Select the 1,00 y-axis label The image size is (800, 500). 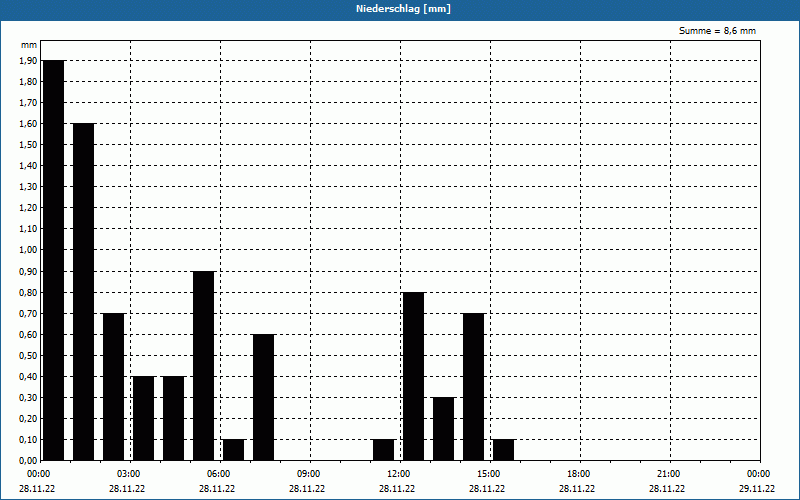pos(28,249)
